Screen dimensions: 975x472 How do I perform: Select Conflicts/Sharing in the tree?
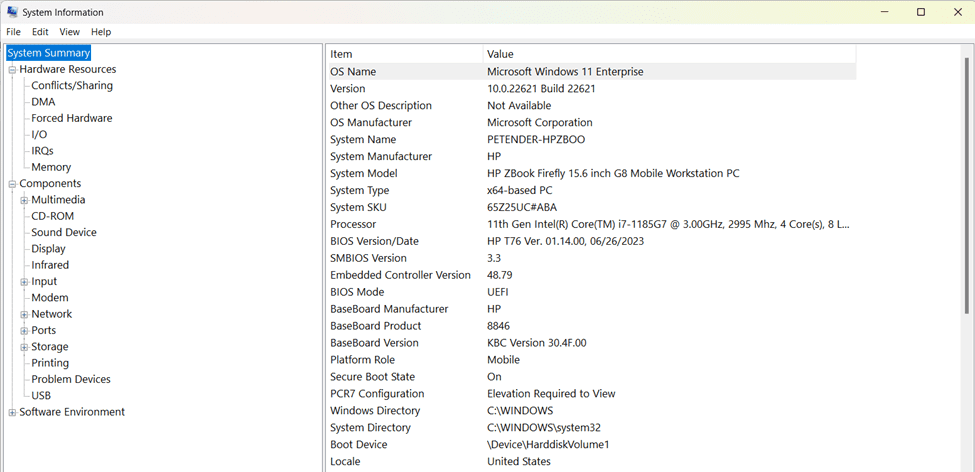72,85
